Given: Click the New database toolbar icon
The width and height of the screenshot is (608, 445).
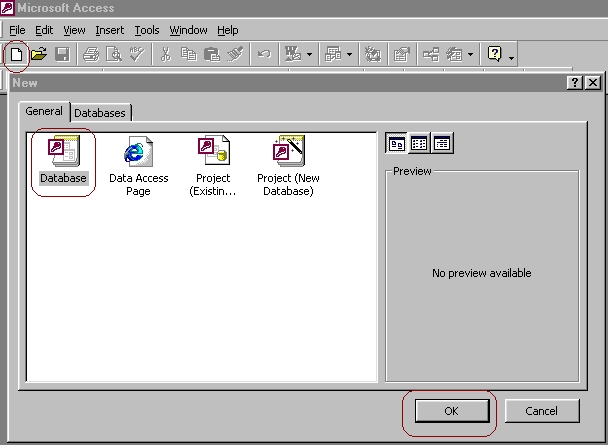Looking at the screenshot, I should tap(16, 54).
